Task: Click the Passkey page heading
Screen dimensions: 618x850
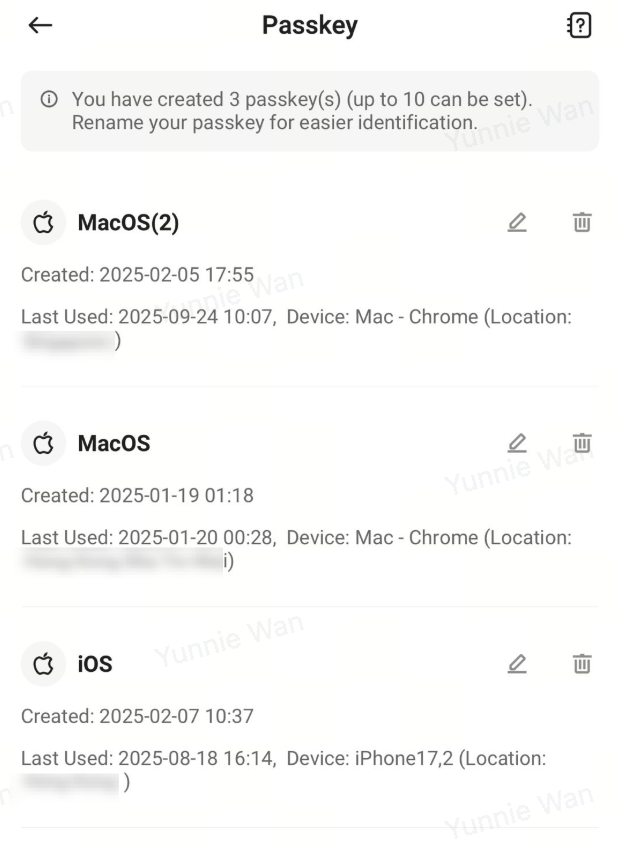Action: click(x=309, y=26)
